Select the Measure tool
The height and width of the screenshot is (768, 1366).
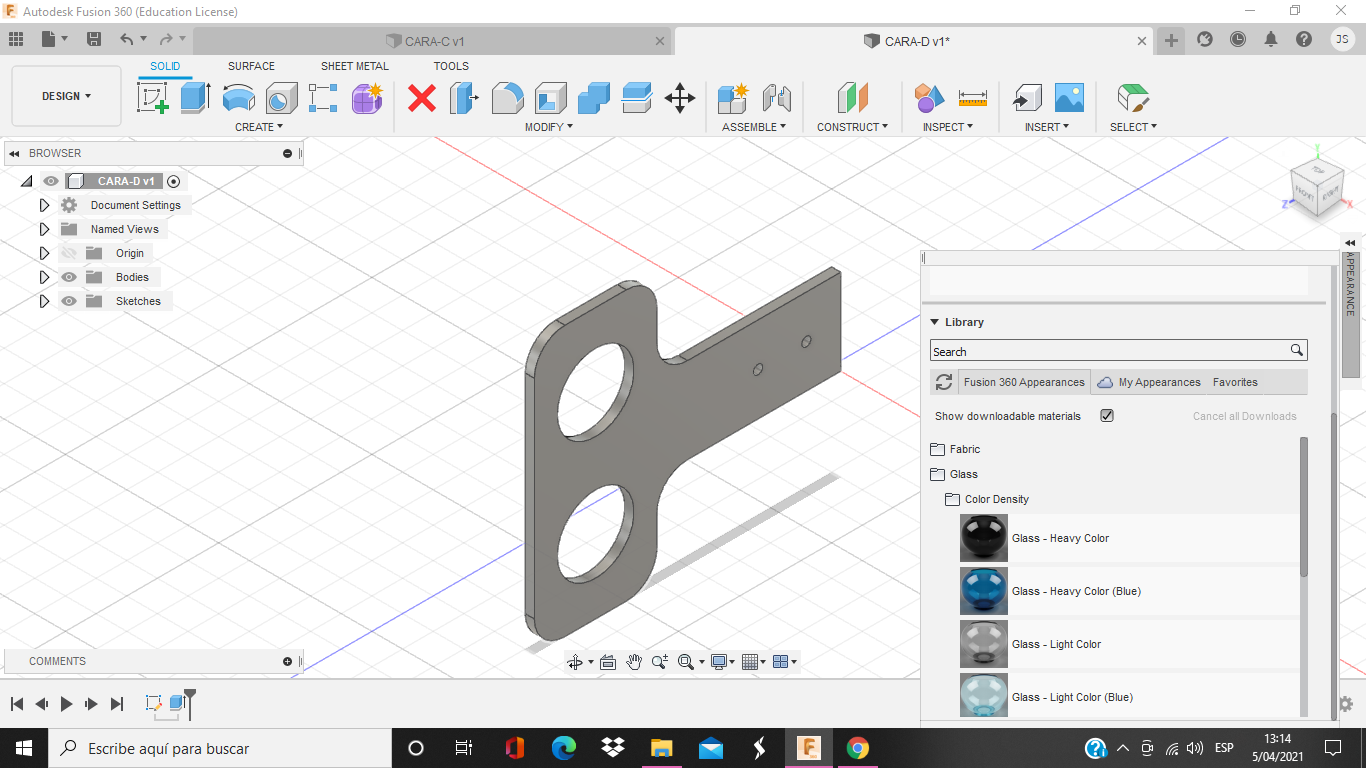tap(972, 98)
